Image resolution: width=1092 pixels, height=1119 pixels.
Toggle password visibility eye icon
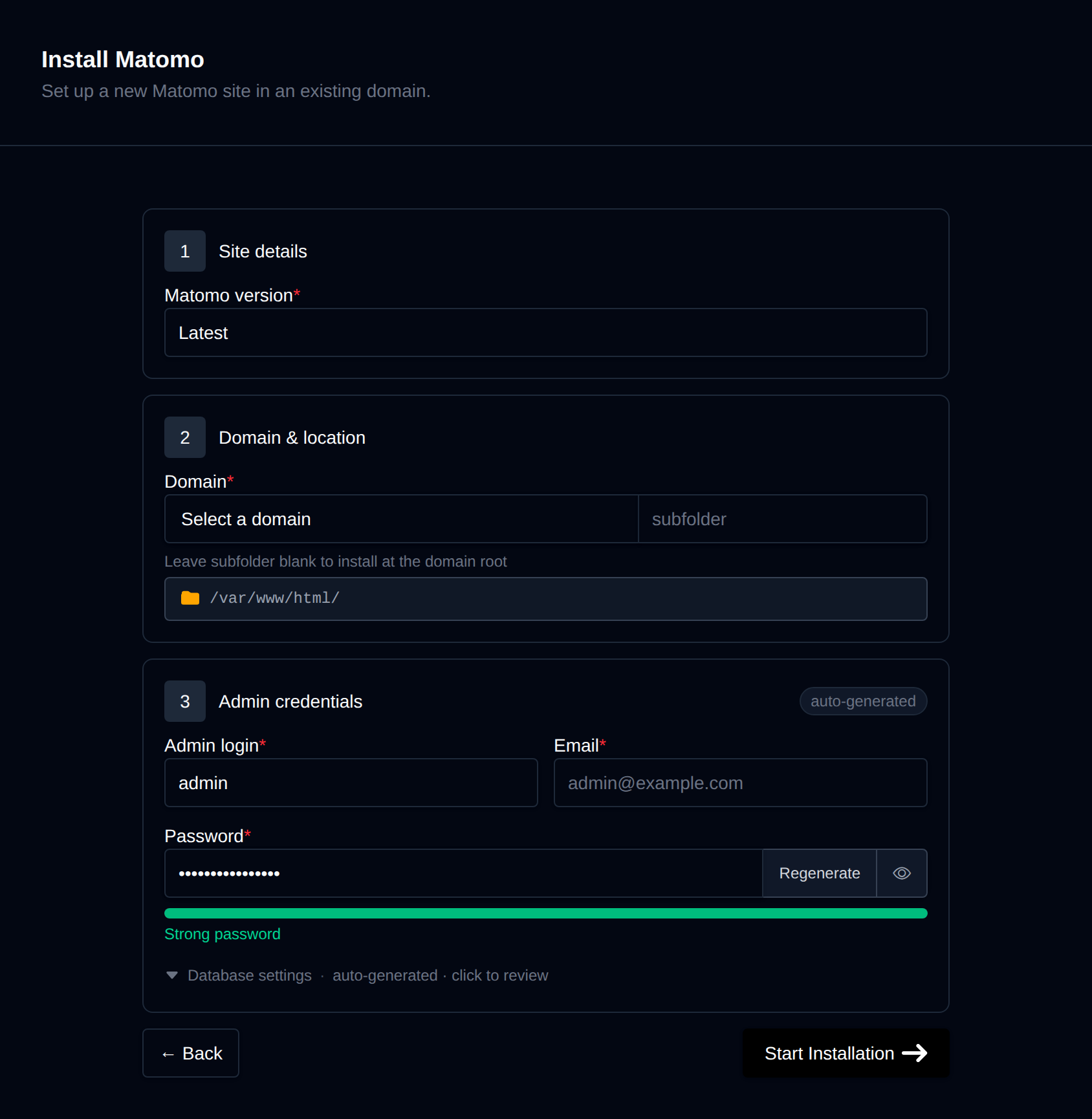click(x=902, y=873)
